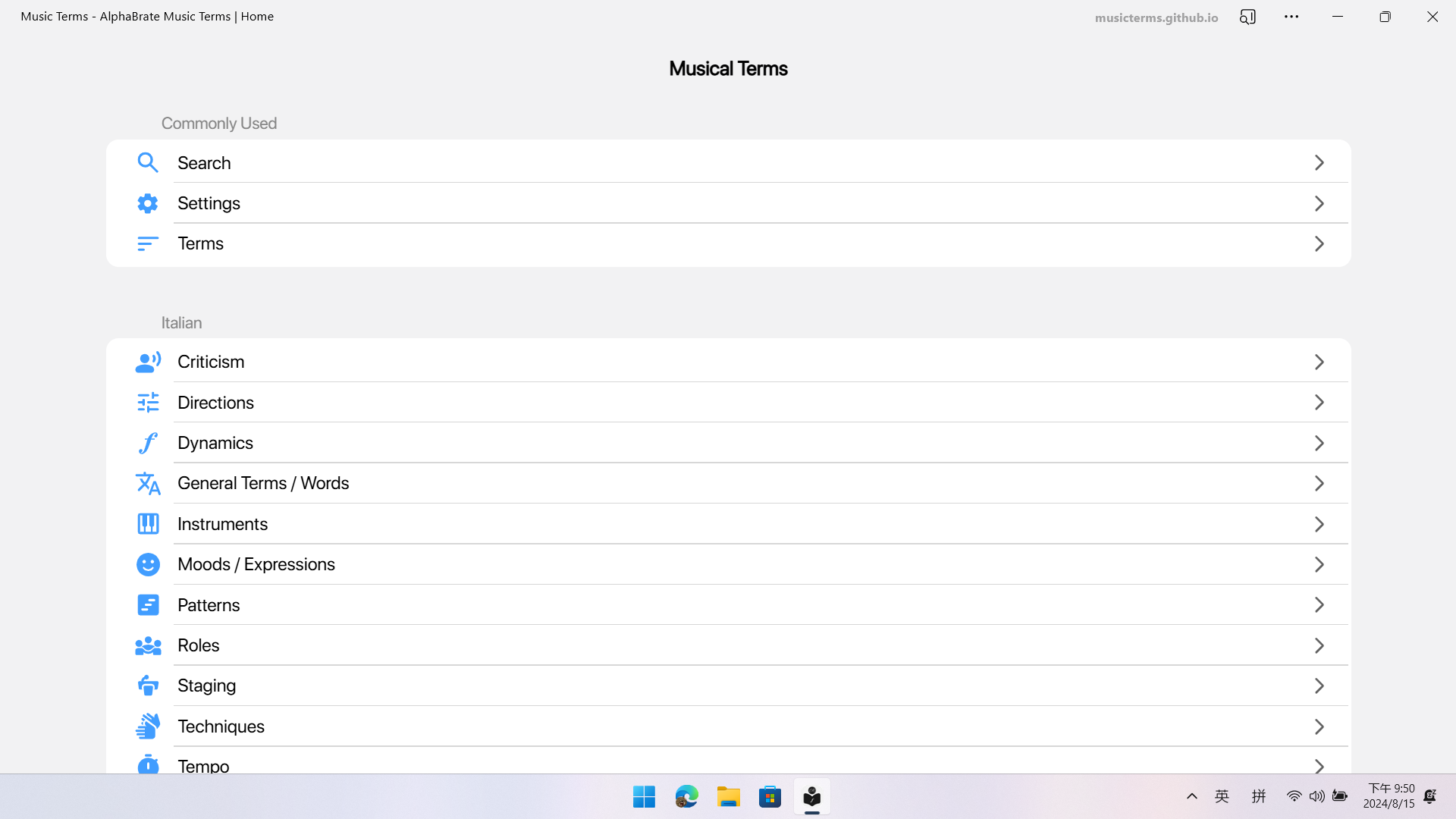Click the Dynamics forte icon
Image resolution: width=1456 pixels, height=819 pixels.
click(148, 443)
